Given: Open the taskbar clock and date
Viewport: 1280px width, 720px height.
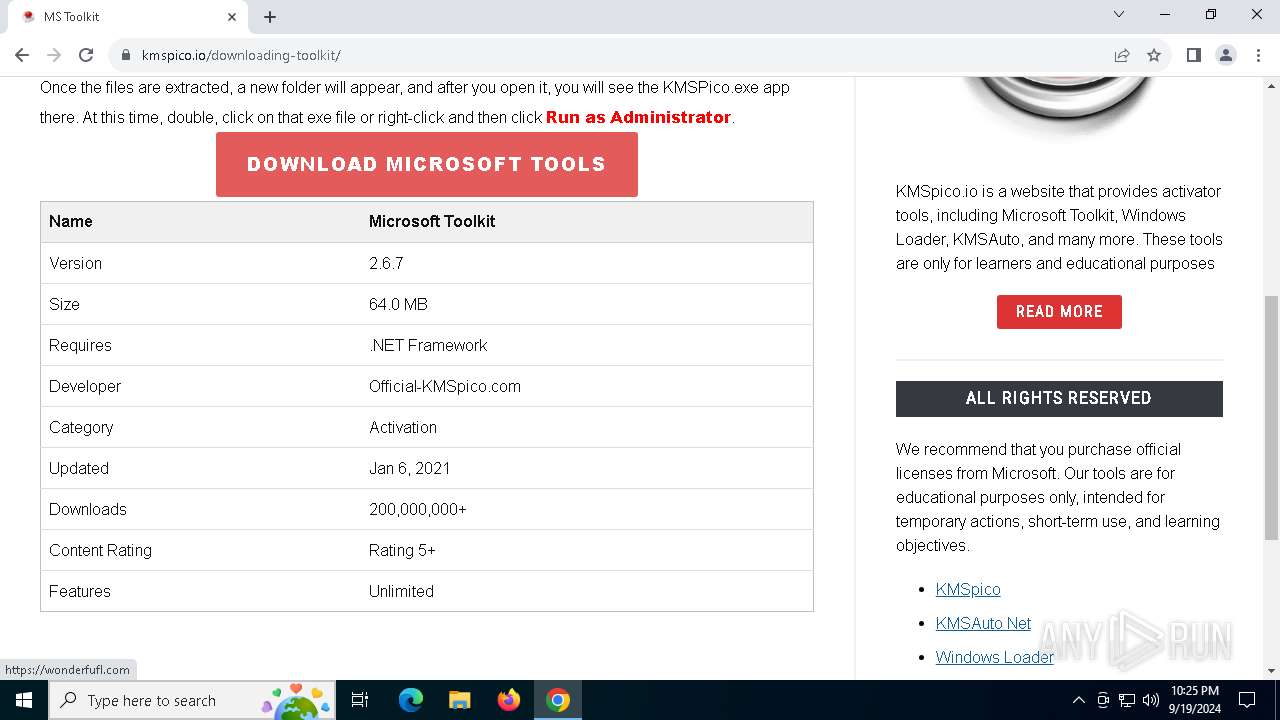Looking at the screenshot, I should 1194,700.
